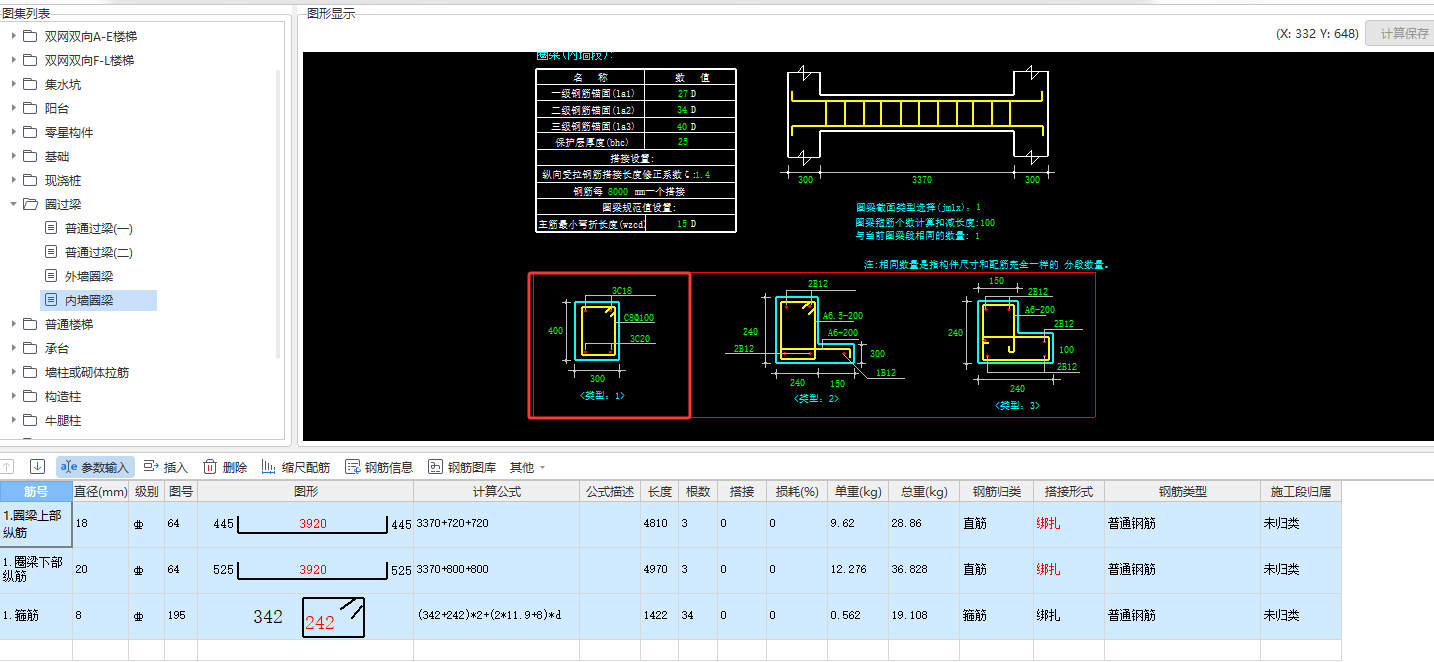
Task: Click formula cell 3370+720+720
Action: pos(496,524)
